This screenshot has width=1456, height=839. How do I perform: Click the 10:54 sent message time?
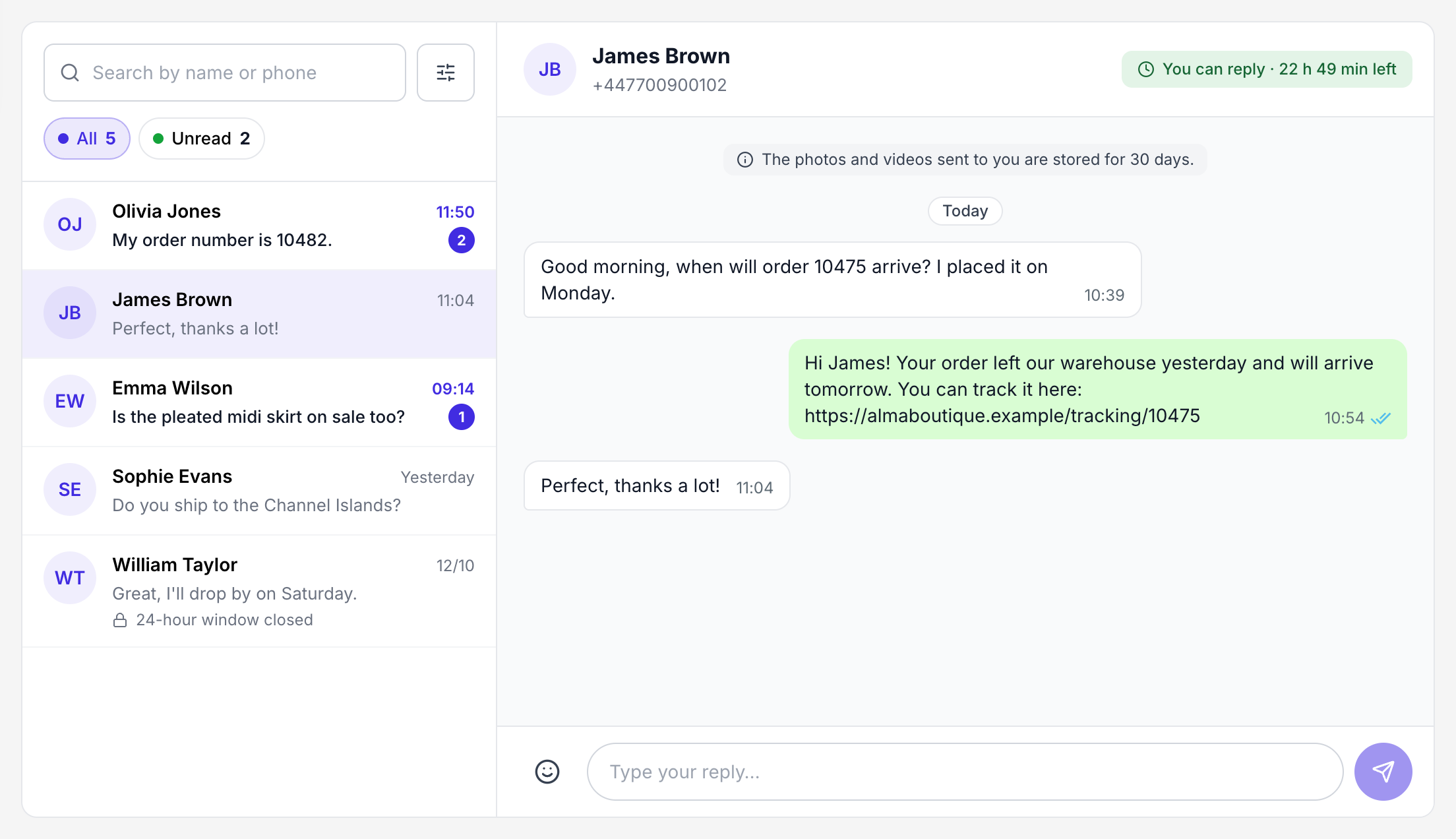(1344, 418)
